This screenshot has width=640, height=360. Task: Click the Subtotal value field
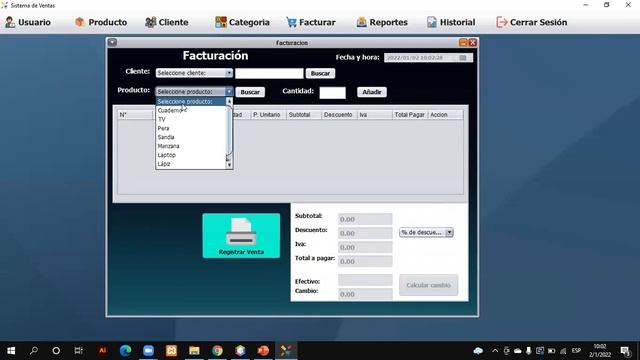tap(365, 219)
